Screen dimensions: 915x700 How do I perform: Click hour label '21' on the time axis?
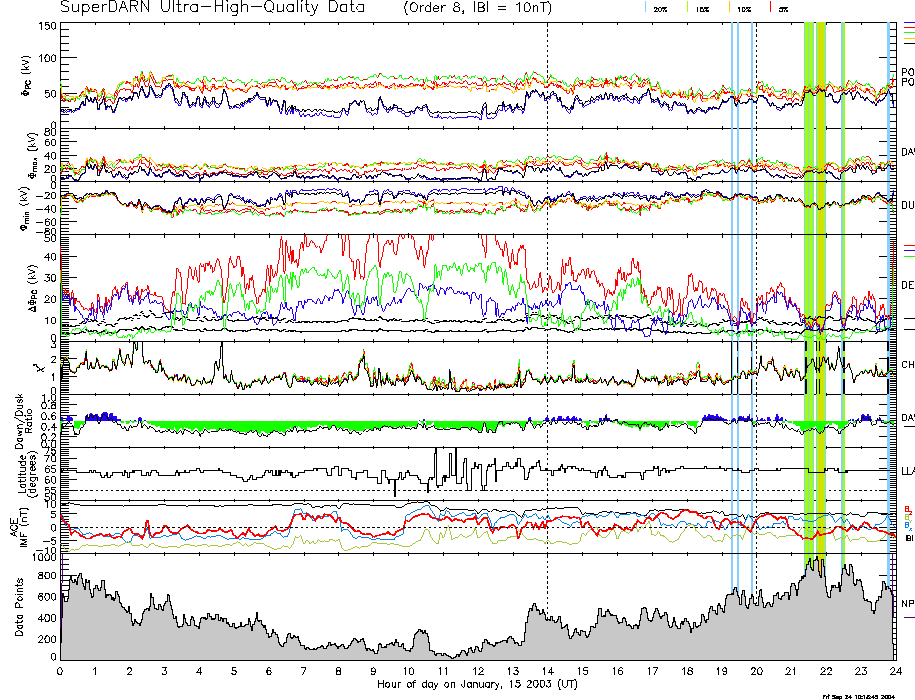point(791,671)
